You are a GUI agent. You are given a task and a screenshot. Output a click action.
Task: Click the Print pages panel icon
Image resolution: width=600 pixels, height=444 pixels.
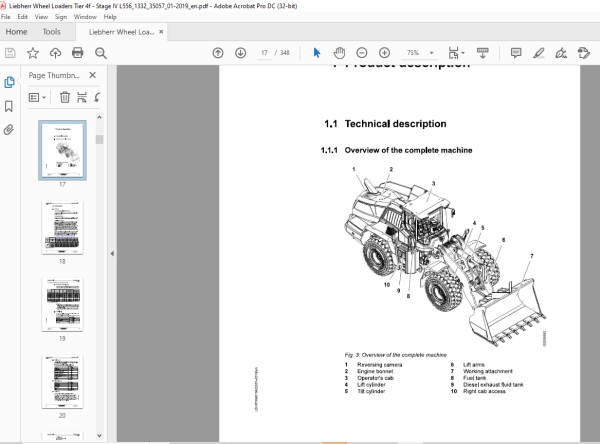coord(82,98)
